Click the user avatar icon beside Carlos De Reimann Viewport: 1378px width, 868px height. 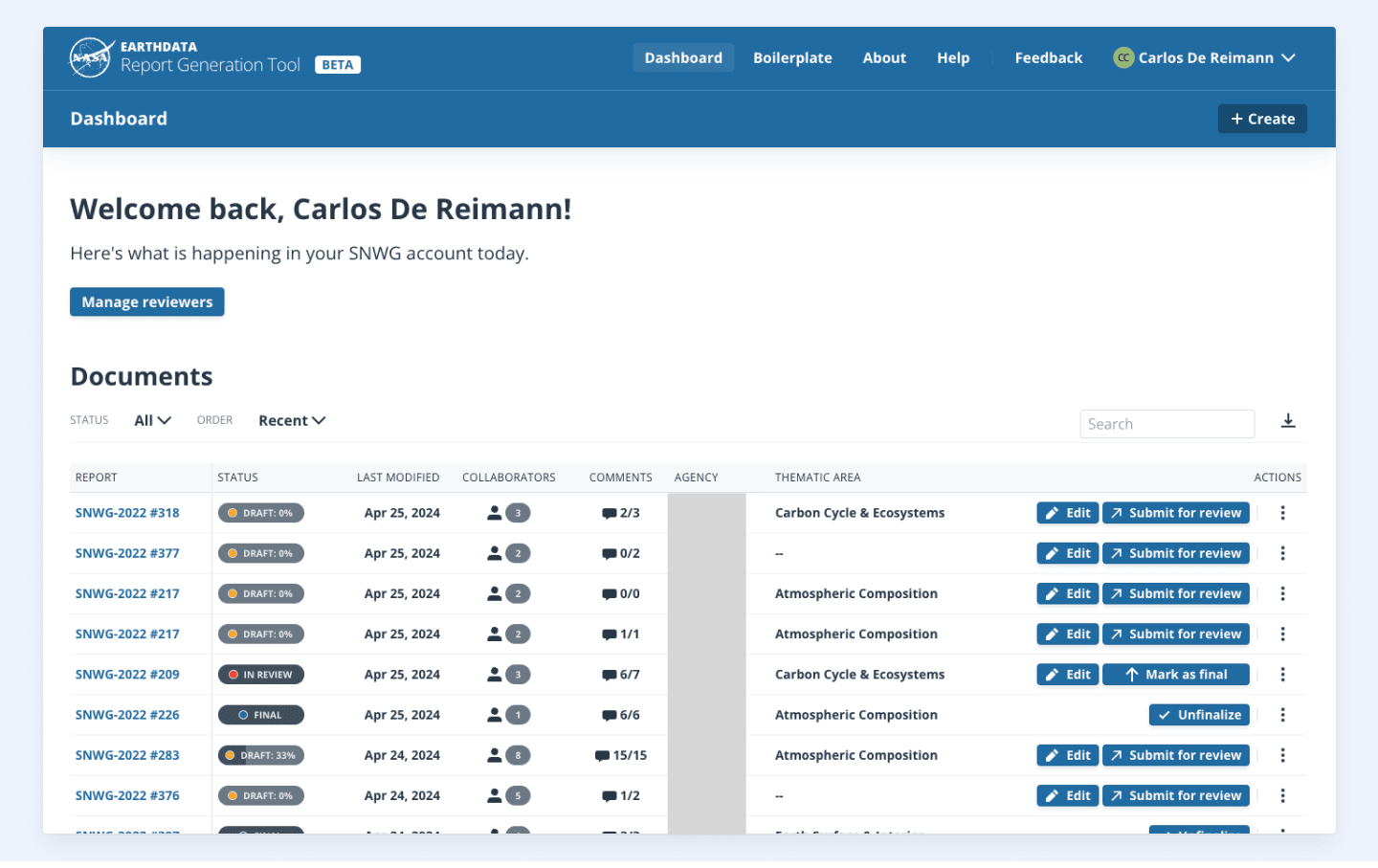tap(1123, 58)
